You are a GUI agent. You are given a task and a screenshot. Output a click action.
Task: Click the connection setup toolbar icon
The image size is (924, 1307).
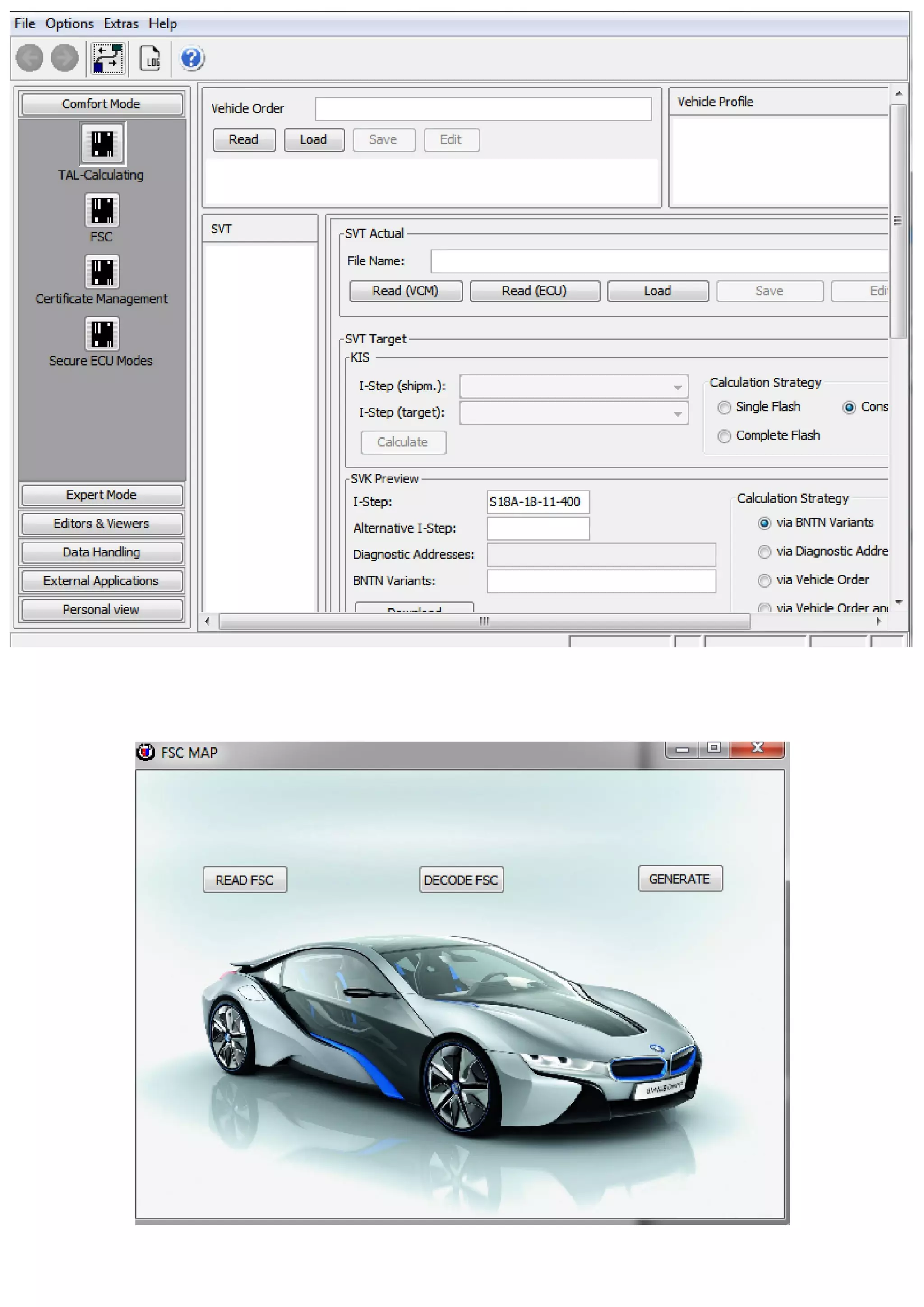coord(107,58)
